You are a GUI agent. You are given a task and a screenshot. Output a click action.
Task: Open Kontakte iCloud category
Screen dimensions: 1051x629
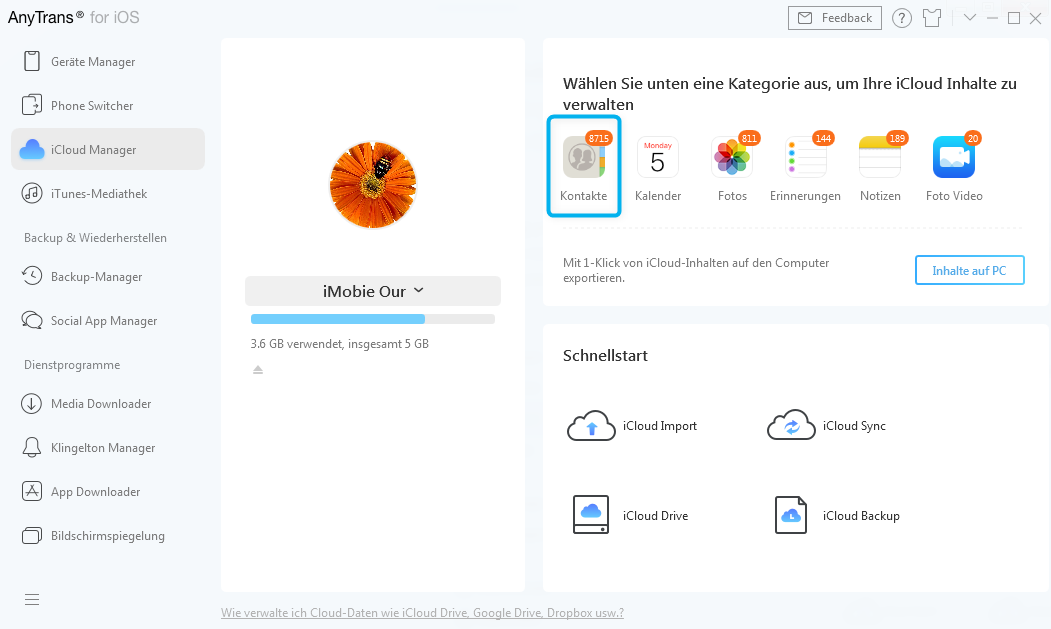584,166
